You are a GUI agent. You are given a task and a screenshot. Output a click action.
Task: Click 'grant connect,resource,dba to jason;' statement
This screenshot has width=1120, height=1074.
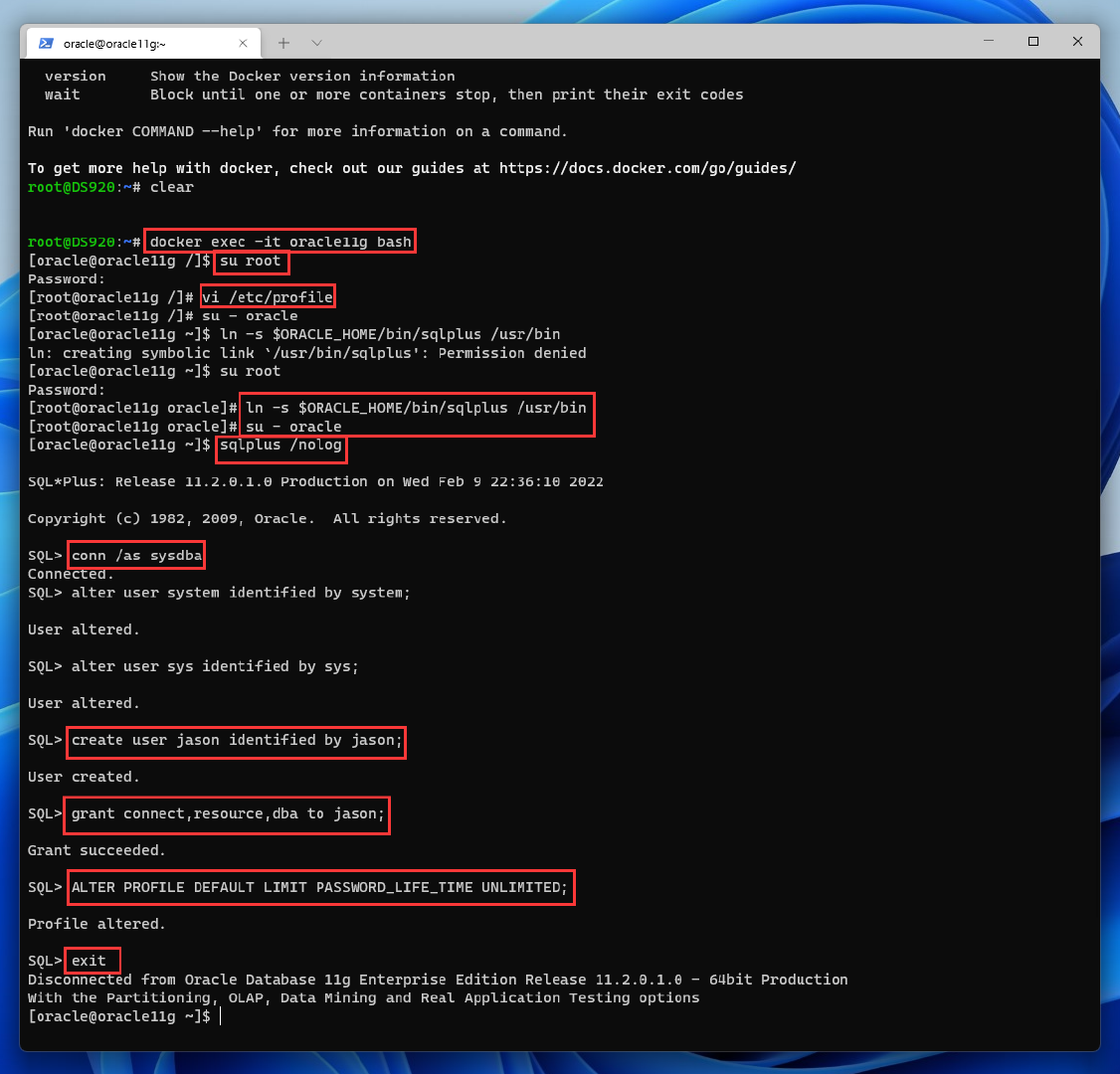(228, 813)
